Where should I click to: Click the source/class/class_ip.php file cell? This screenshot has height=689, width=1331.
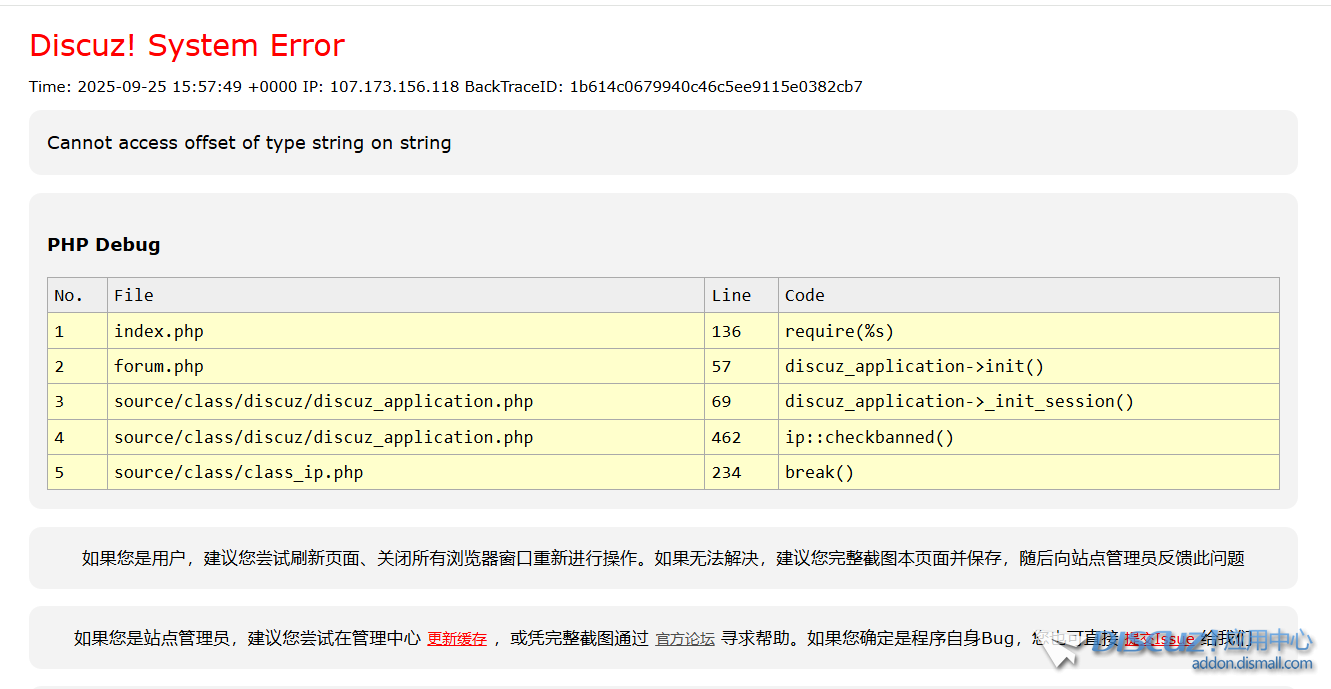click(406, 472)
